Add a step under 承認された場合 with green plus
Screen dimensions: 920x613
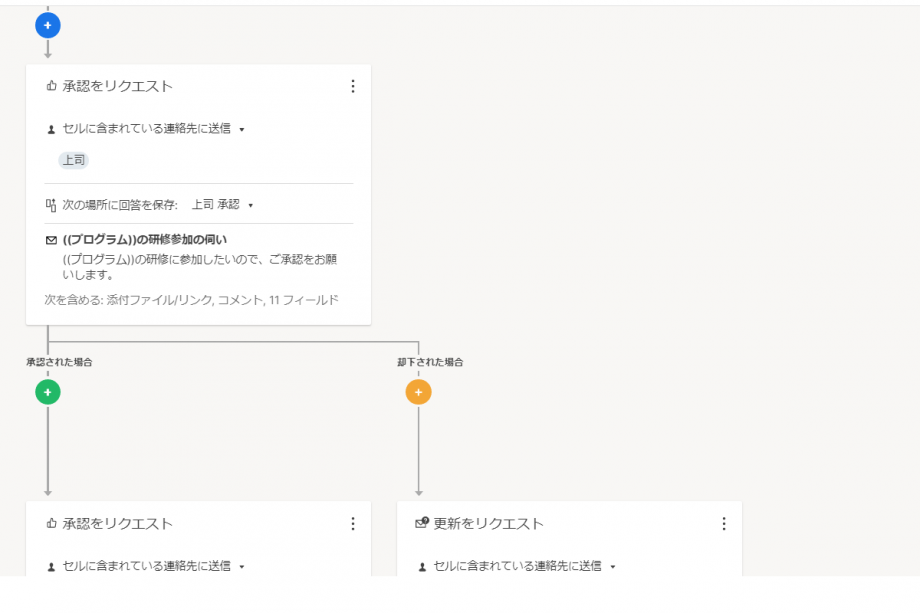click(47, 392)
